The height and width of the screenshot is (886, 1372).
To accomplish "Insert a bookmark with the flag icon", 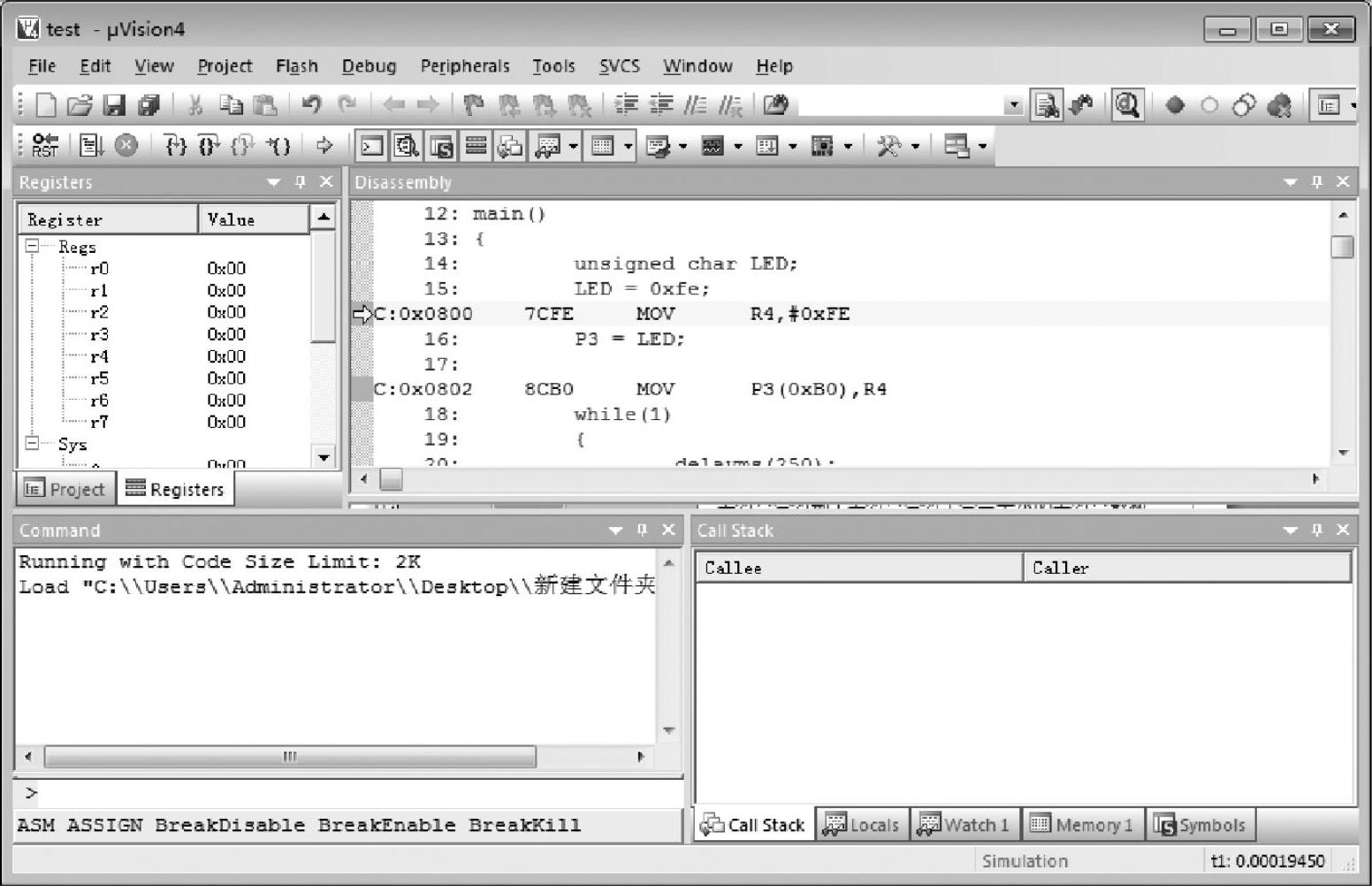I will point(474,105).
